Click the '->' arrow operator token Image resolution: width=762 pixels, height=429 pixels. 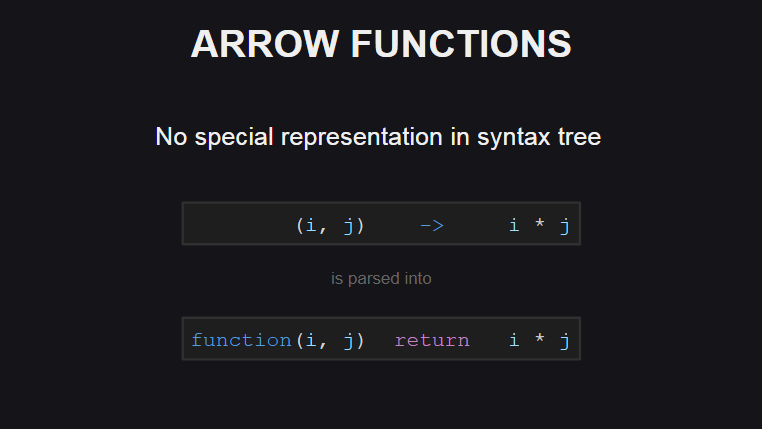(x=431, y=225)
